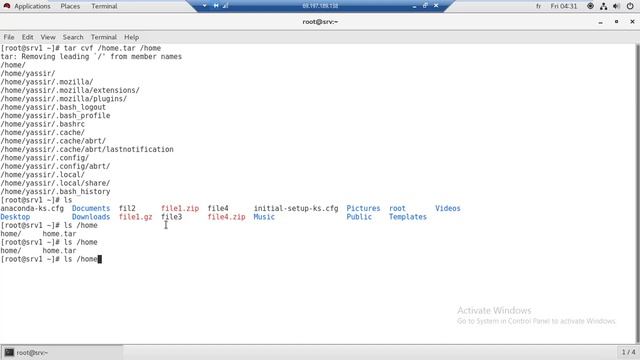
Task: Click the /home/yassir/.bash_history line
Action: pos(56,191)
